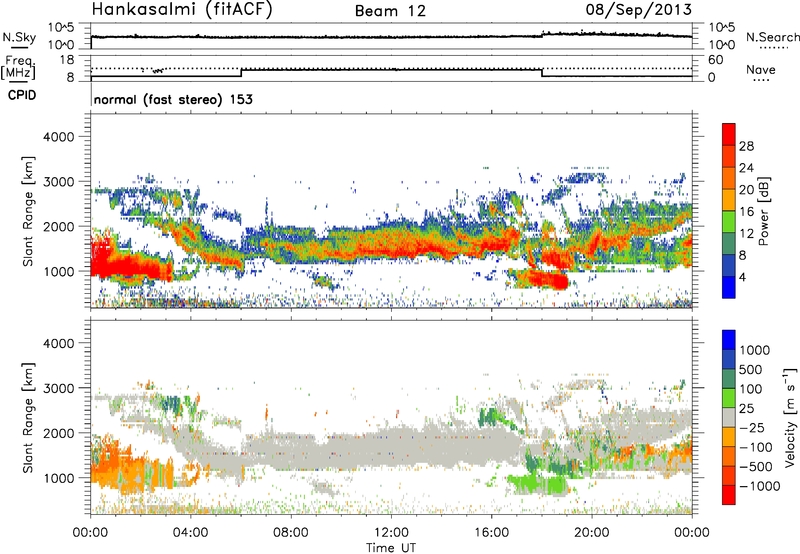The image size is (800, 554).
Task: Click the 'N.Search' legend label
Action: pos(772,37)
